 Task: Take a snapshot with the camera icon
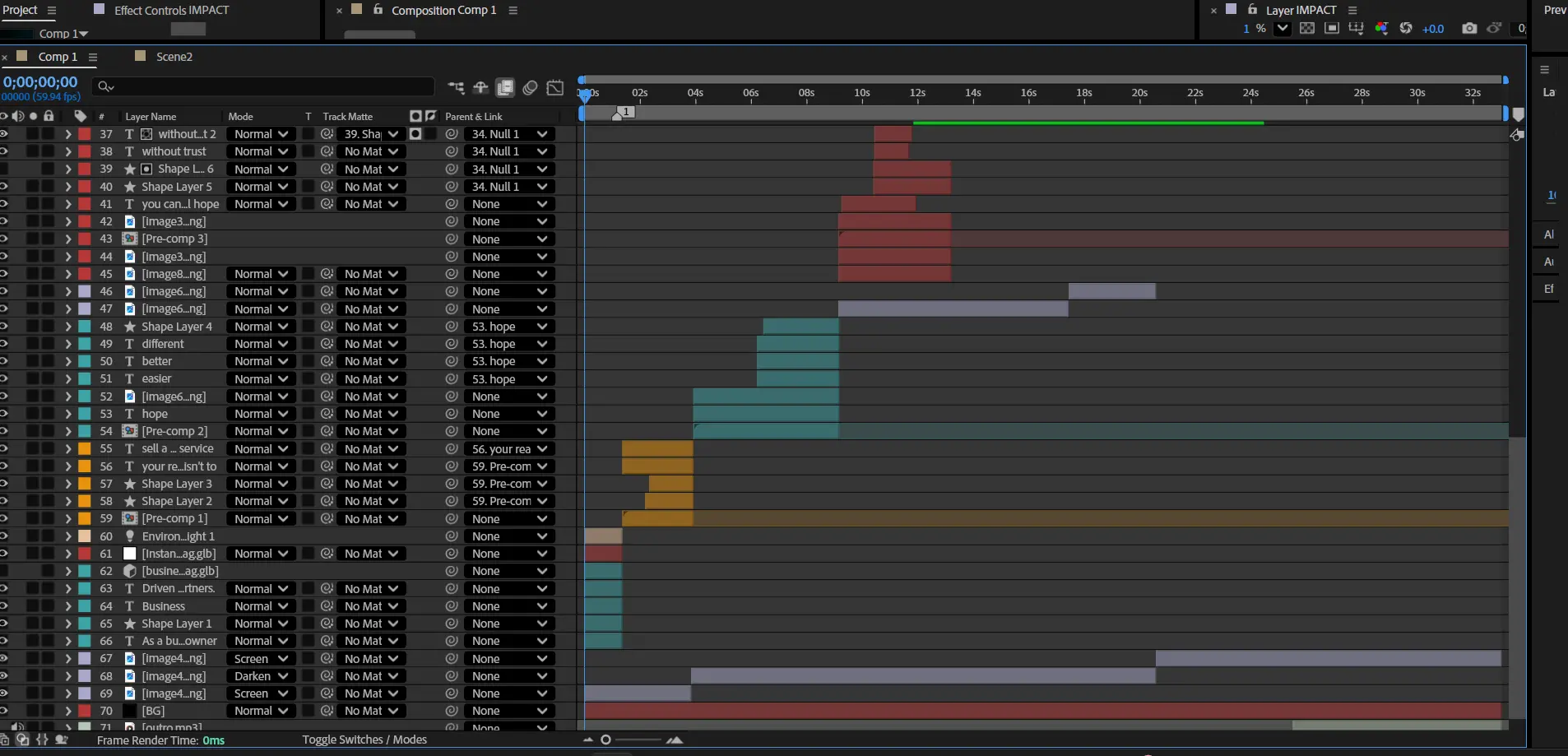[x=1468, y=28]
